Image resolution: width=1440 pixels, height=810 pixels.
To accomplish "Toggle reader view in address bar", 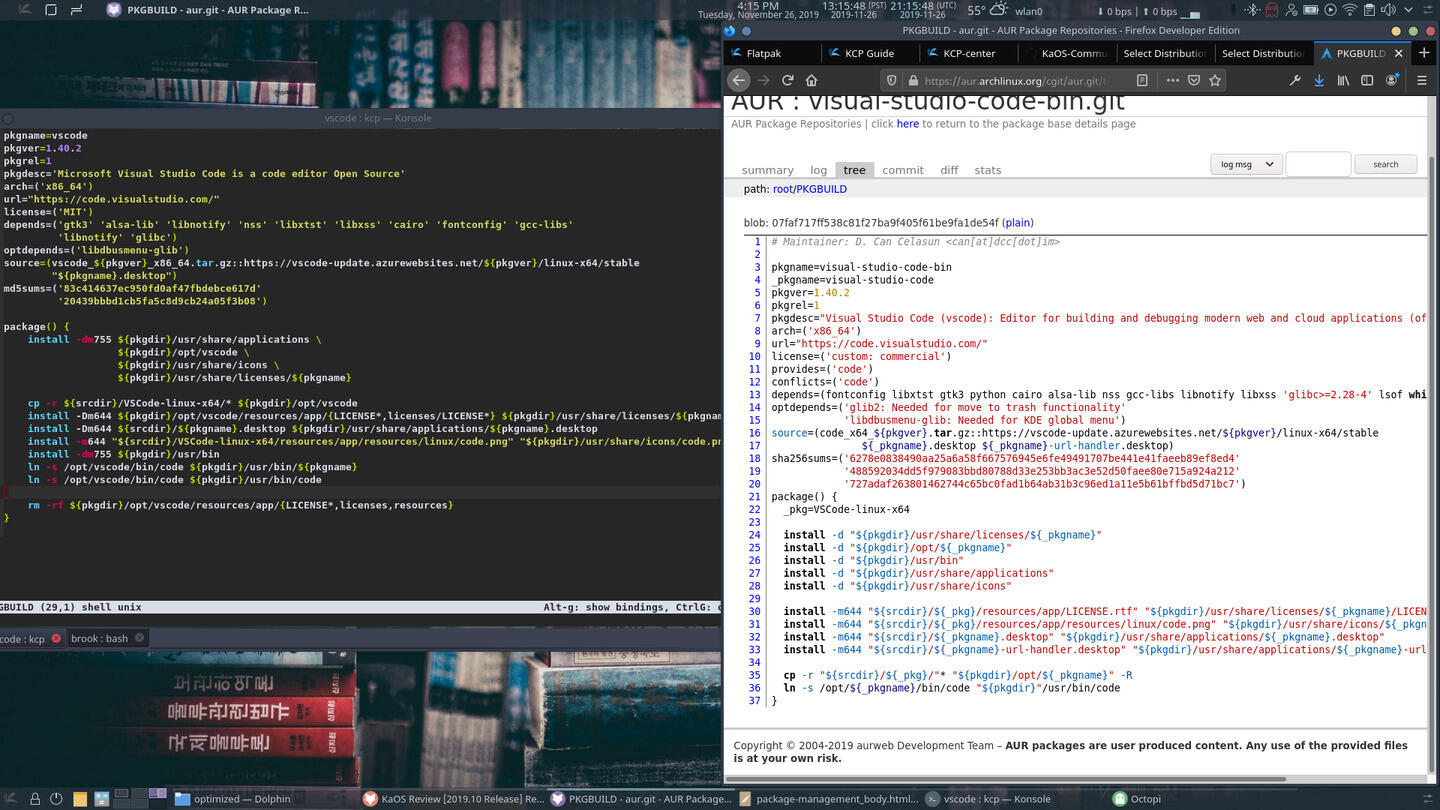I will 1142,80.
